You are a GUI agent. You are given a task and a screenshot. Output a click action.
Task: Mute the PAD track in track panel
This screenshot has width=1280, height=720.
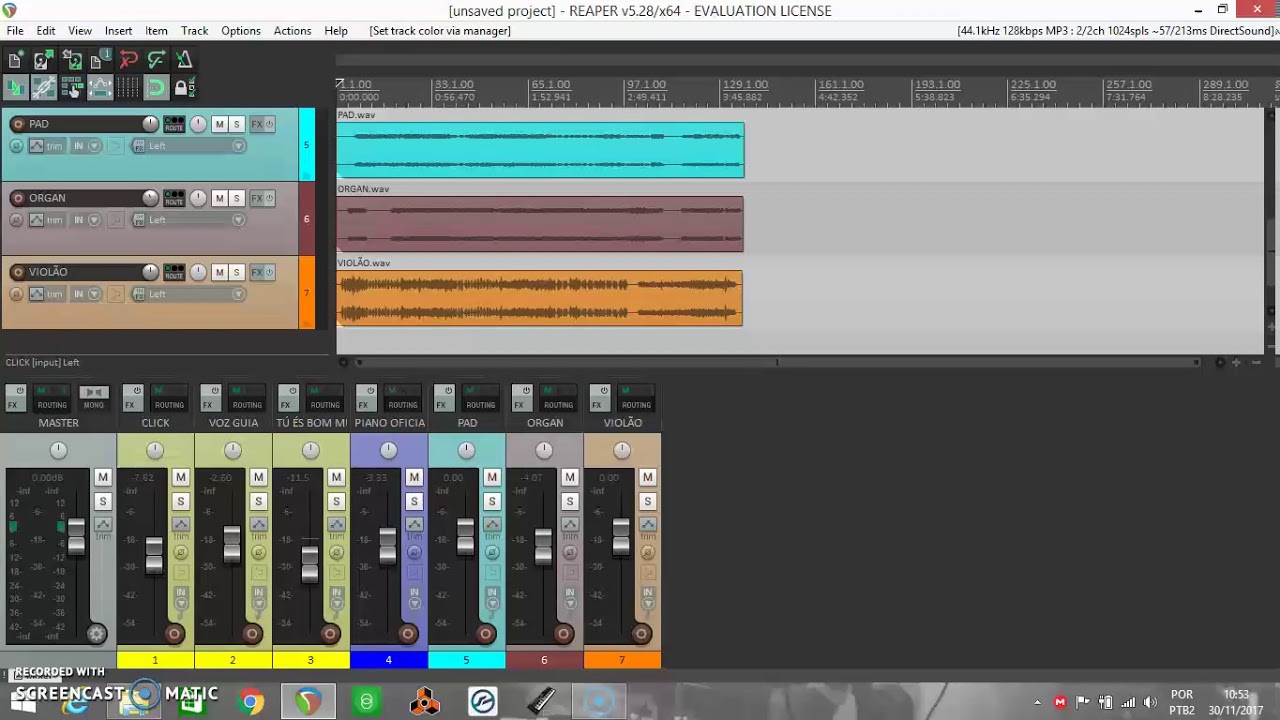pos(219,124)
